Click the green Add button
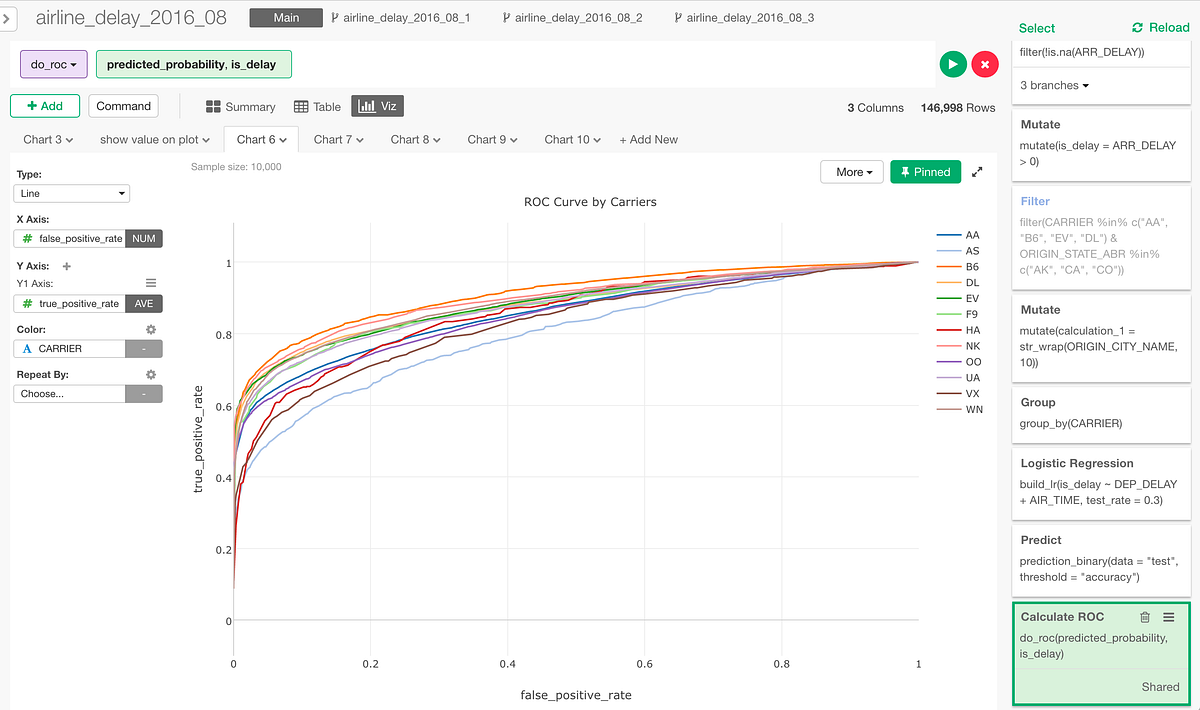1200x710 pixels. coord(44,106)
